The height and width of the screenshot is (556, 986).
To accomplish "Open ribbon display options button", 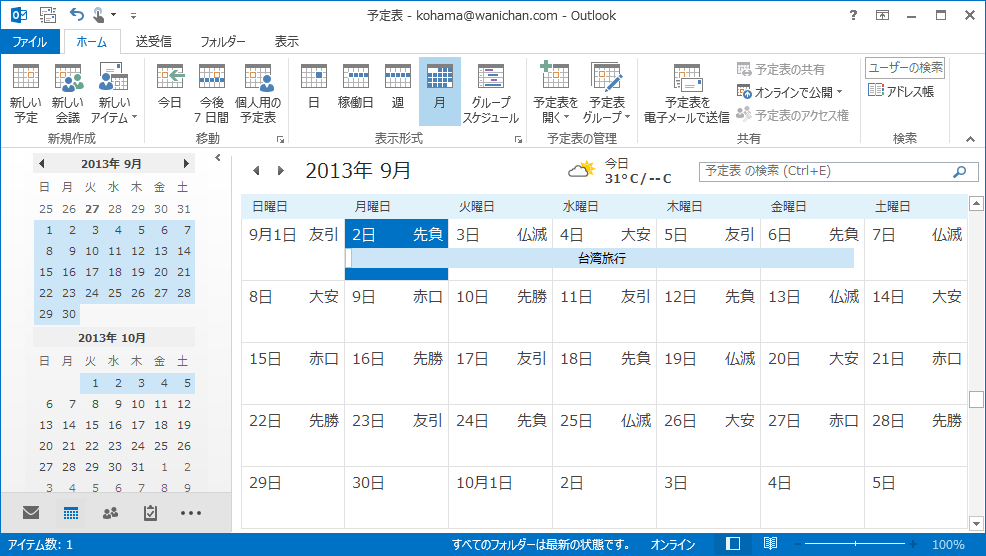I will pyautogui.click(x=882, y=15).
